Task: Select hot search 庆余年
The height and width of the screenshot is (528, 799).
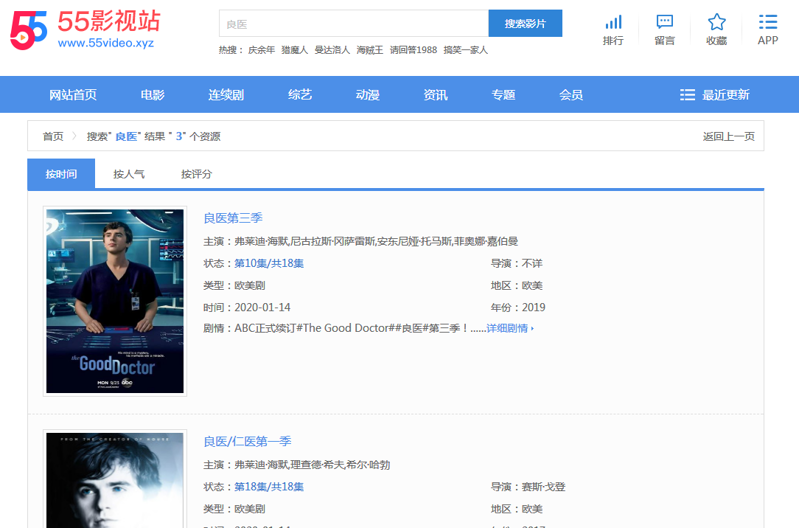Action: [x=261, y=50]
